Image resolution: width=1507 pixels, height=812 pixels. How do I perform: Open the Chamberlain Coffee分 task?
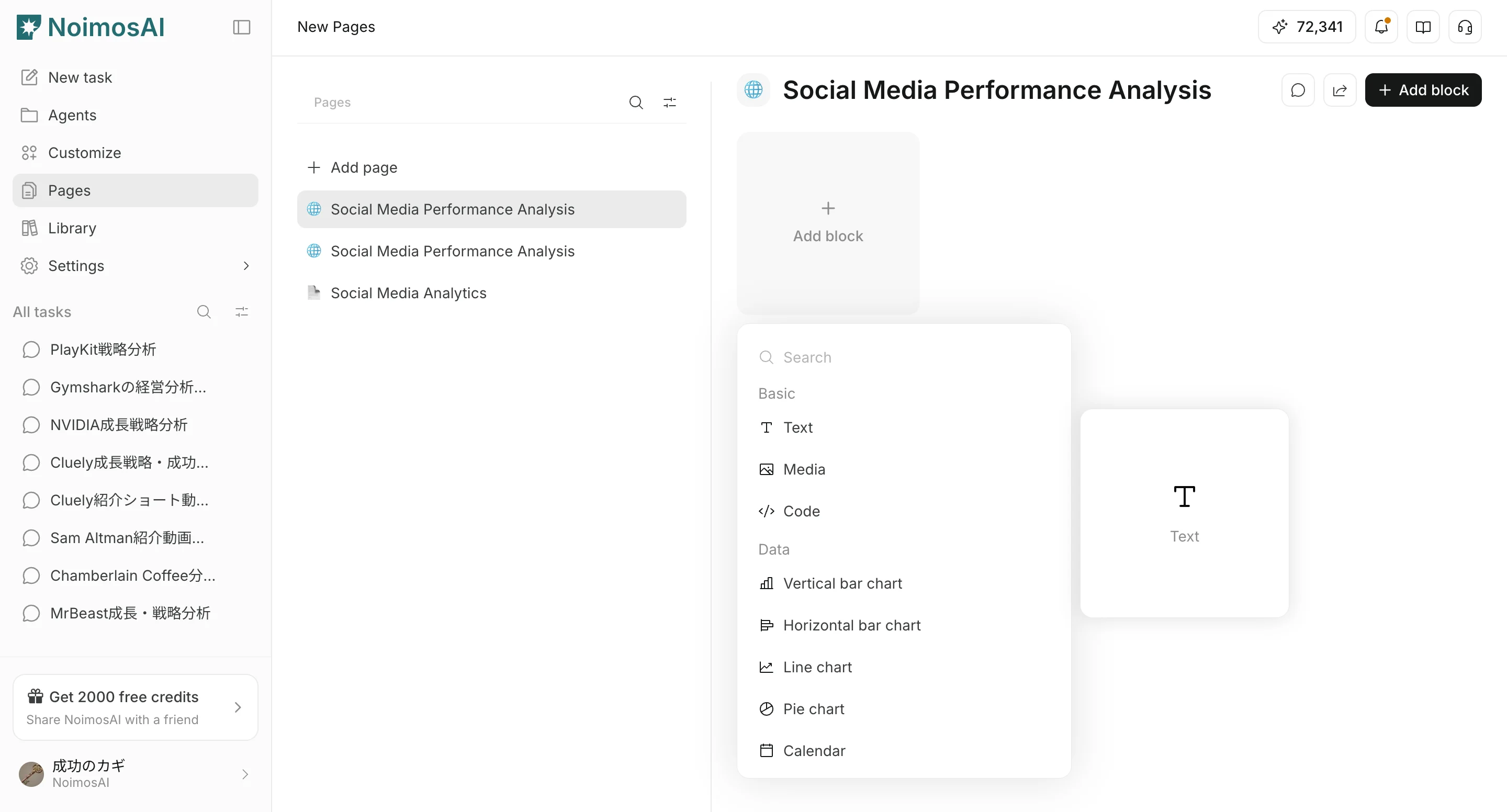click(136, 576)
